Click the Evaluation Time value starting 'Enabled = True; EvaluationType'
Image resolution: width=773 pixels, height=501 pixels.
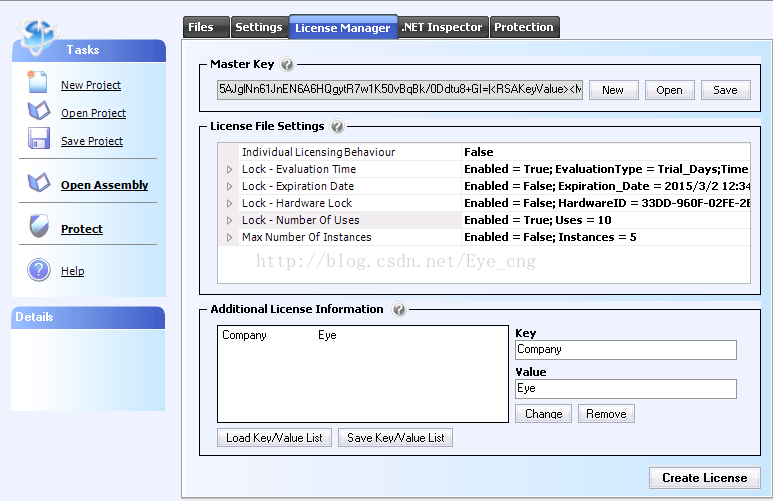606,170
